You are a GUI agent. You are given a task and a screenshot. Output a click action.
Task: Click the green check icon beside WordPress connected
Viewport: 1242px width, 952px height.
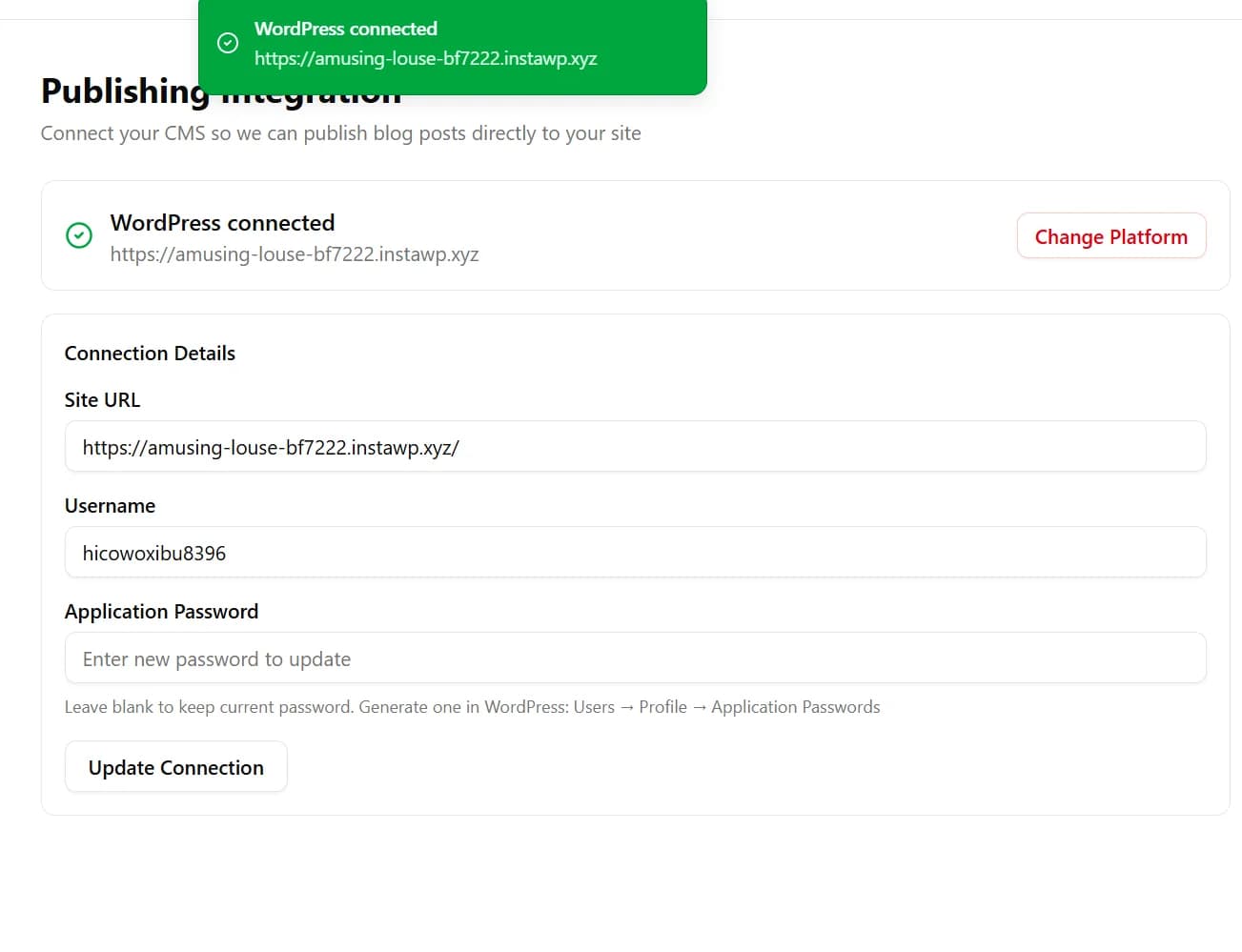pyautogui.click(x=79, y=235)
